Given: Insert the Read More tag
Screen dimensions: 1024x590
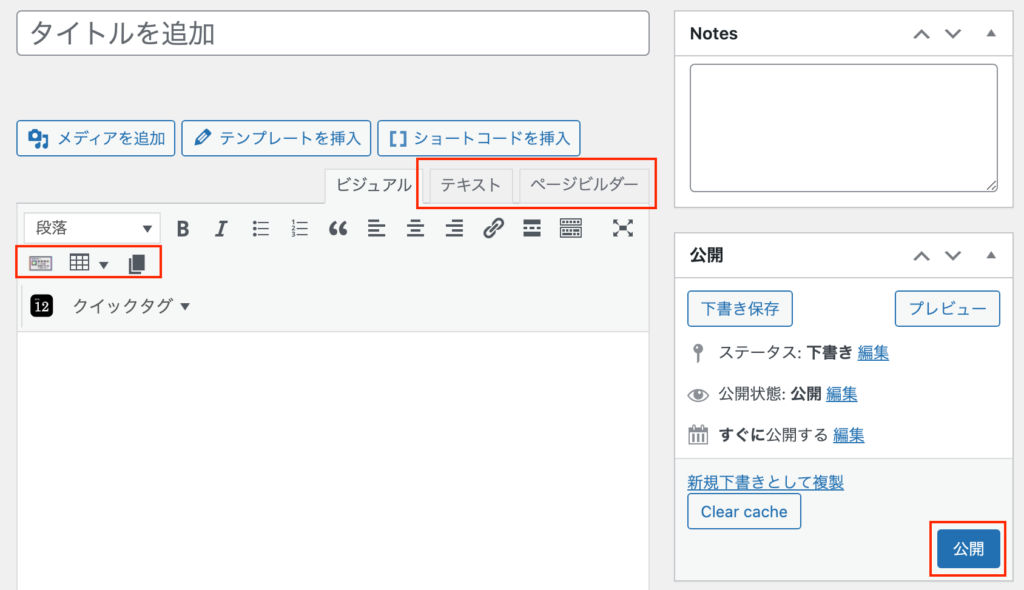Looking at the screenshot, I should click(532, 229).
